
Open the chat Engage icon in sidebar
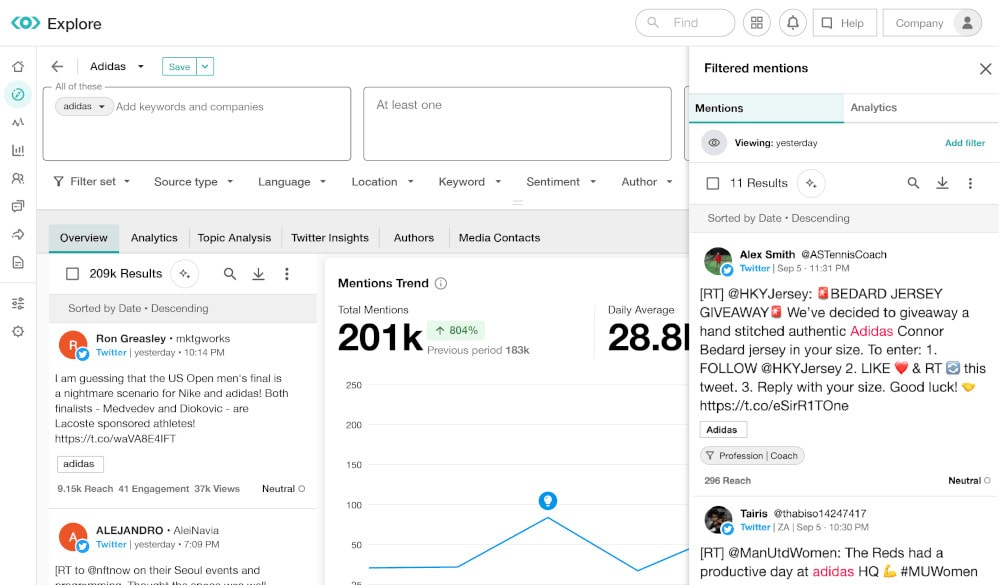pyautogui.click(x=18, y=206)
